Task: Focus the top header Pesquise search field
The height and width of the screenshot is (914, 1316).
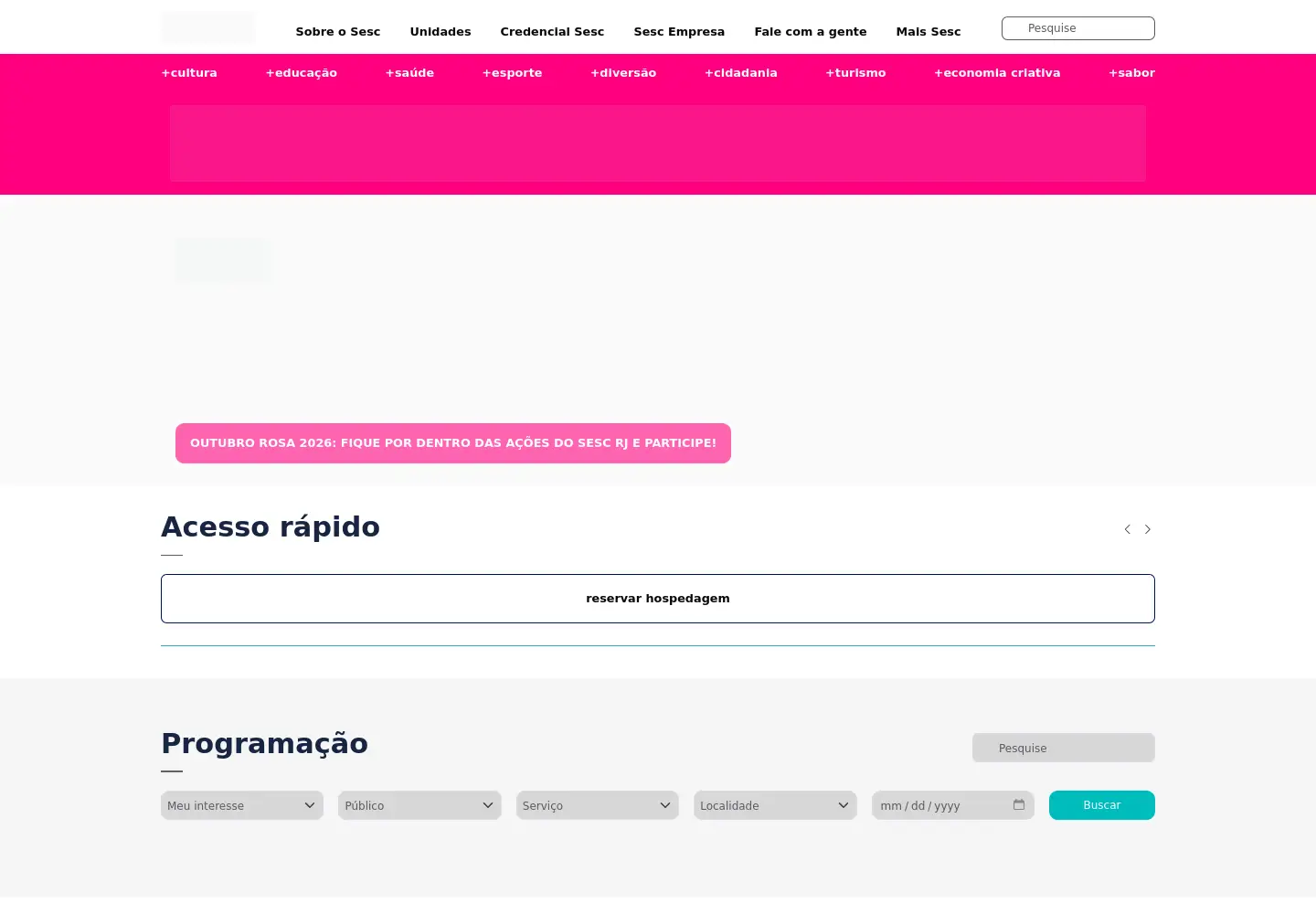Action: pyautogui.click(x=1078, y=28)
